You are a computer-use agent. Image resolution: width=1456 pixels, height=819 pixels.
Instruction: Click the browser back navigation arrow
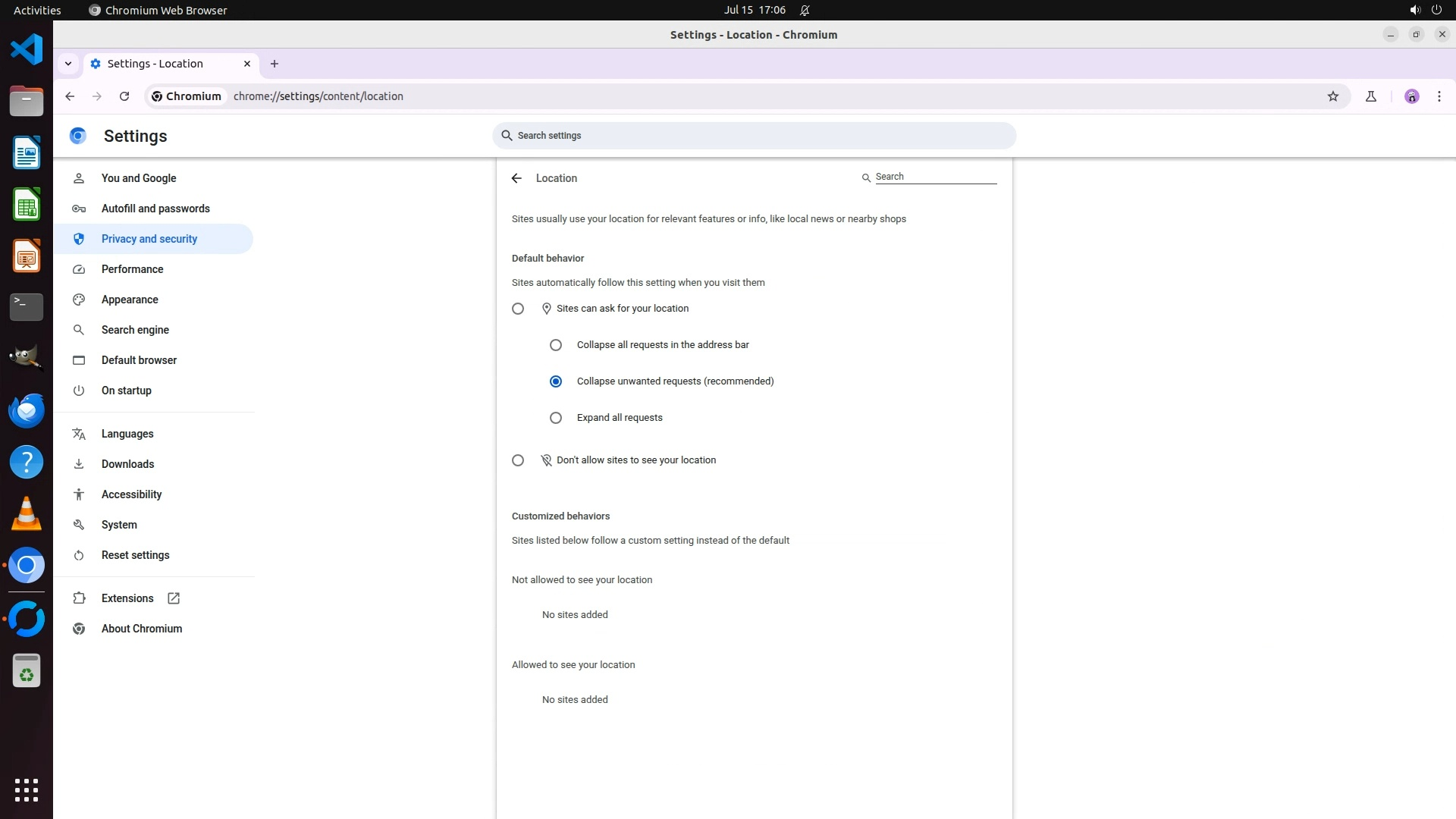(70, 96)
